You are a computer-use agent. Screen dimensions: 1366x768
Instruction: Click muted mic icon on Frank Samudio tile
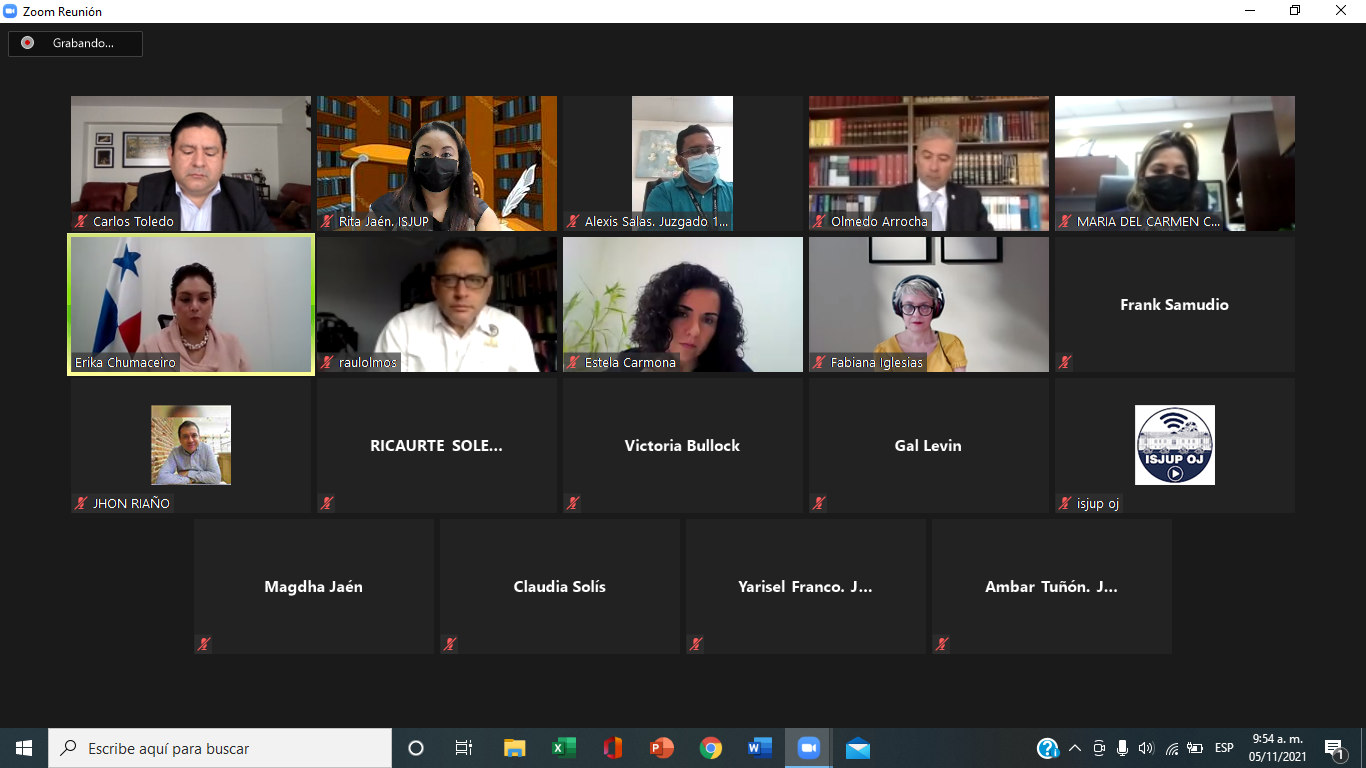[1065, 362]
